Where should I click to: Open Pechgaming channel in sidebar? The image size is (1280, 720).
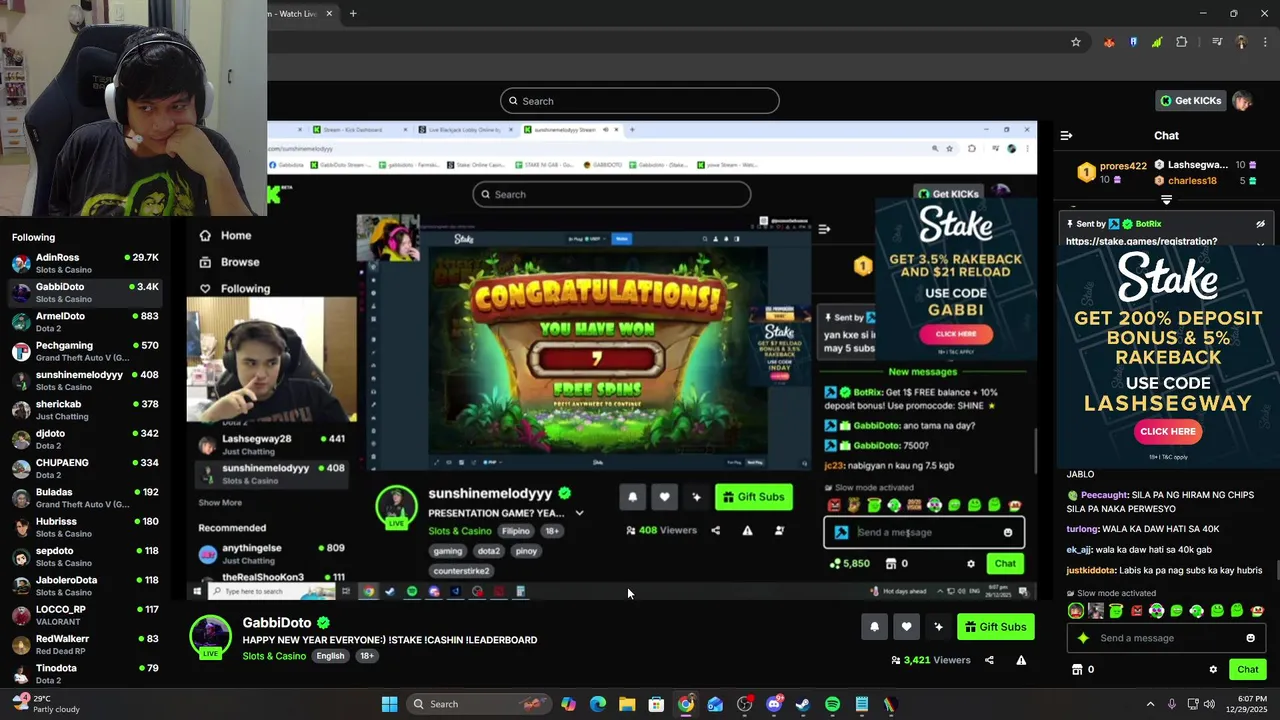pos(85,351)
